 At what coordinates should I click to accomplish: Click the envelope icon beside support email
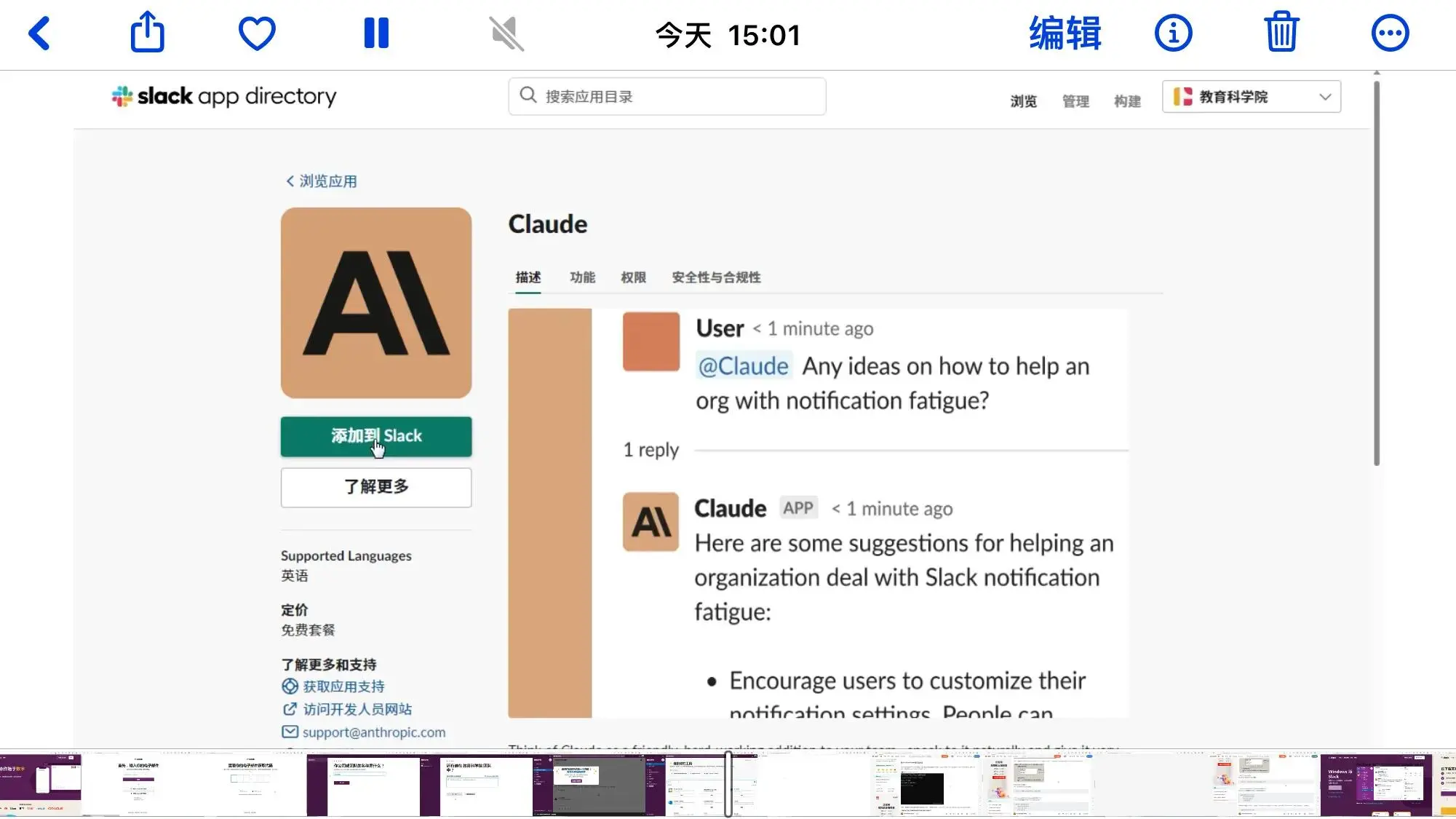[x=290, y=732]
